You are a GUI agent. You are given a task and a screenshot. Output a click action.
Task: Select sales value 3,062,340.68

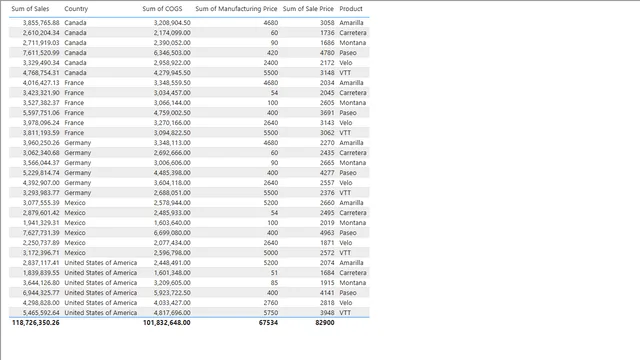pos(41,153)
